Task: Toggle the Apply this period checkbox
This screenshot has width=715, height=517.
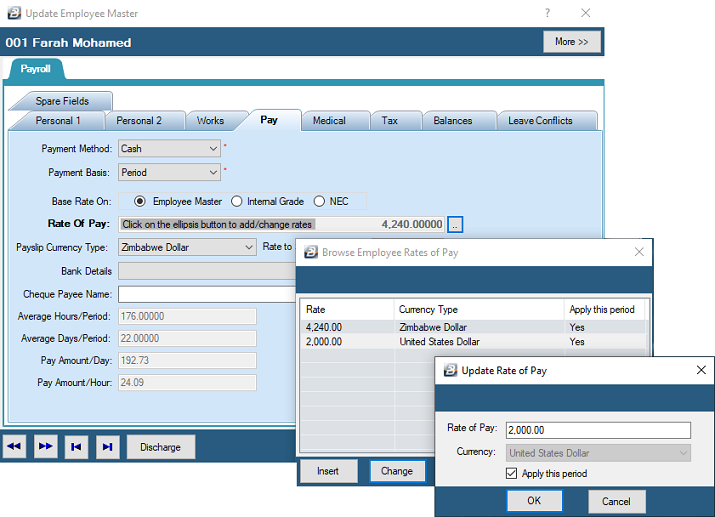Action: point(511,473)
